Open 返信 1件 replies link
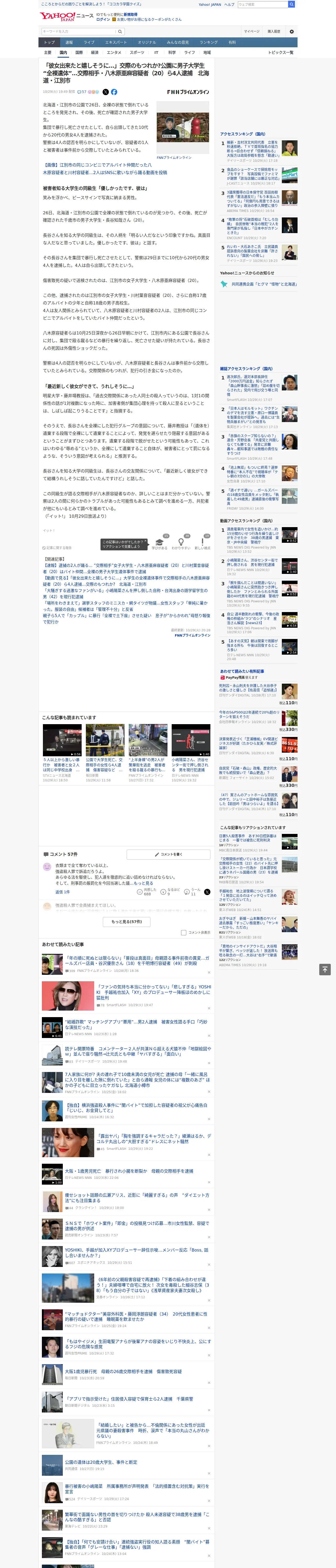 tap(62, 892)
